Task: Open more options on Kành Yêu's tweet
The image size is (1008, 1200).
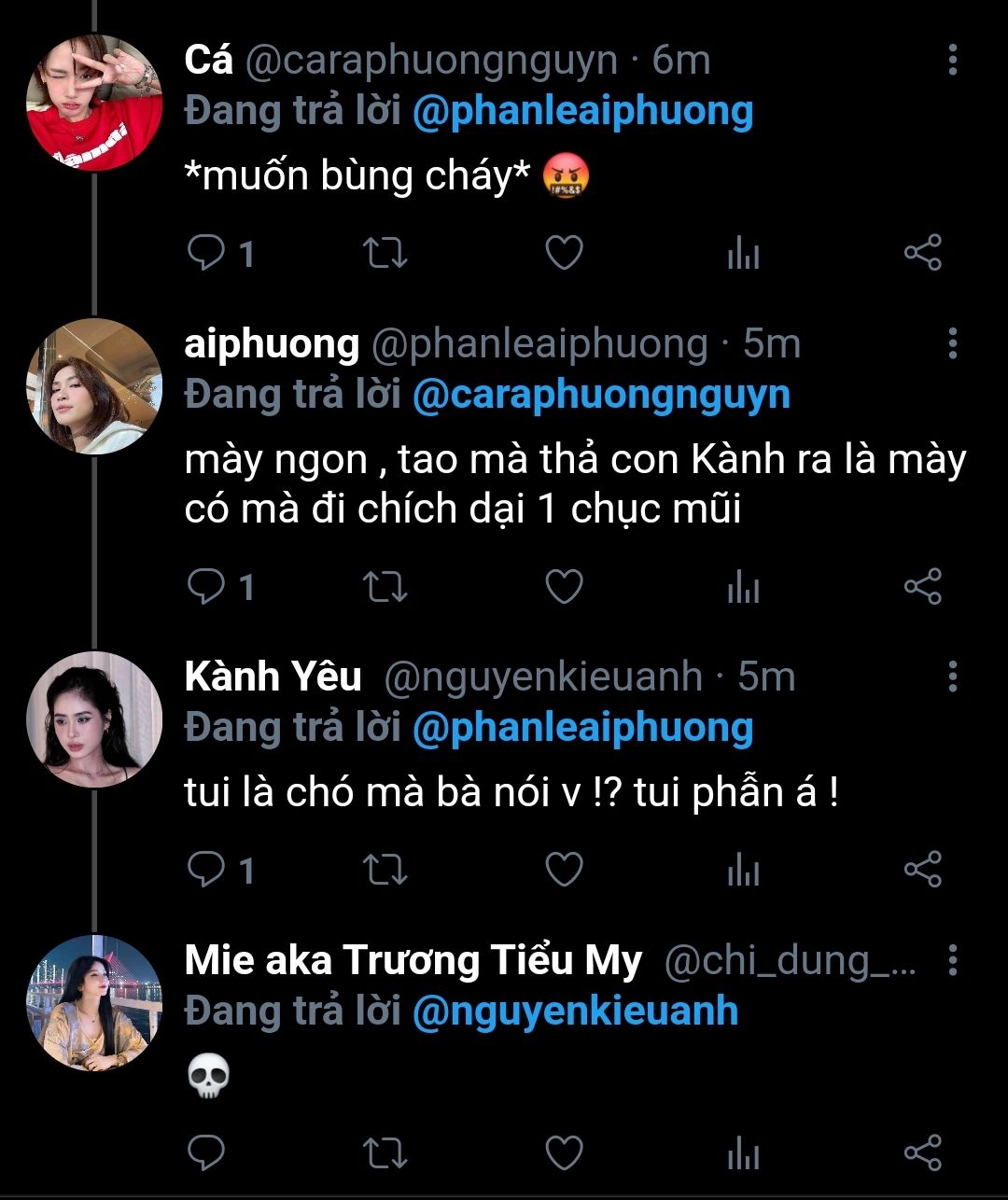Action: coord(952,676)
